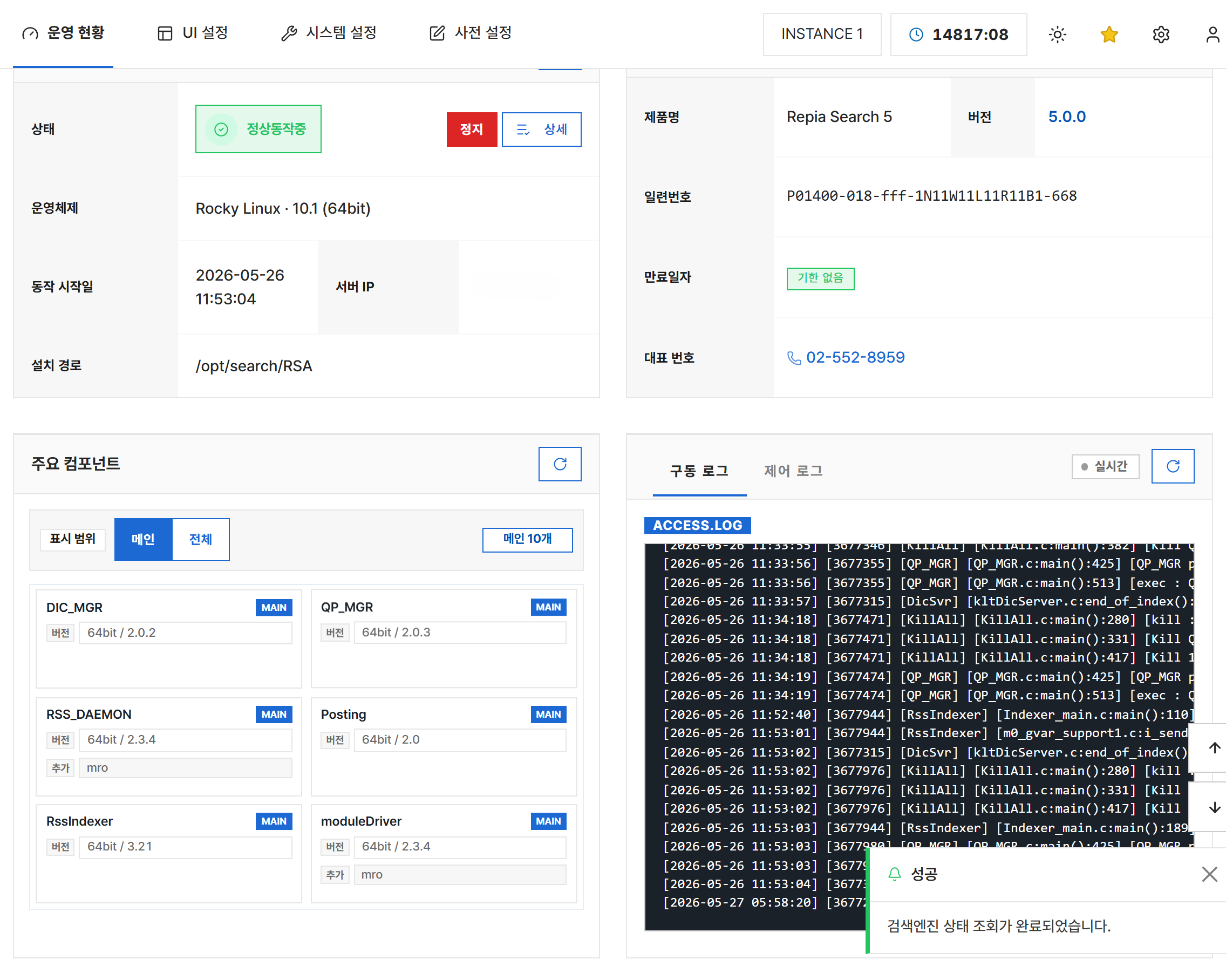The image size is (1226, 980).
Task: Click the phone icon beside 02-552-8959
Action: [794, 358]
